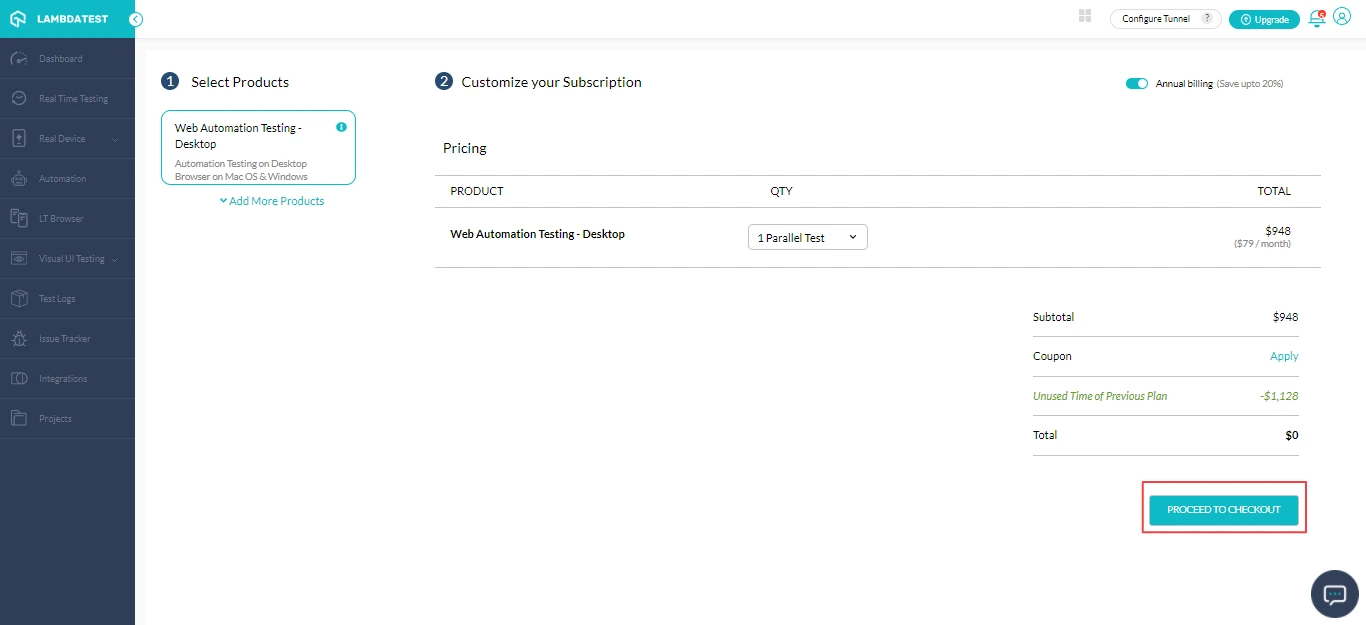Click the LambdaTest logo icon
The image size is (1366, 625).
pos(18,19)
